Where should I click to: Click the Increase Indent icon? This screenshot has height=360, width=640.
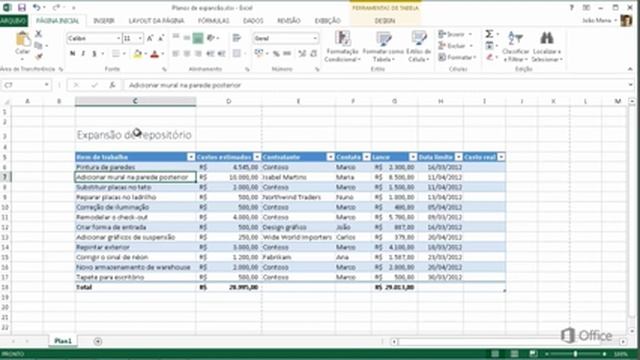tap(221, 53)
